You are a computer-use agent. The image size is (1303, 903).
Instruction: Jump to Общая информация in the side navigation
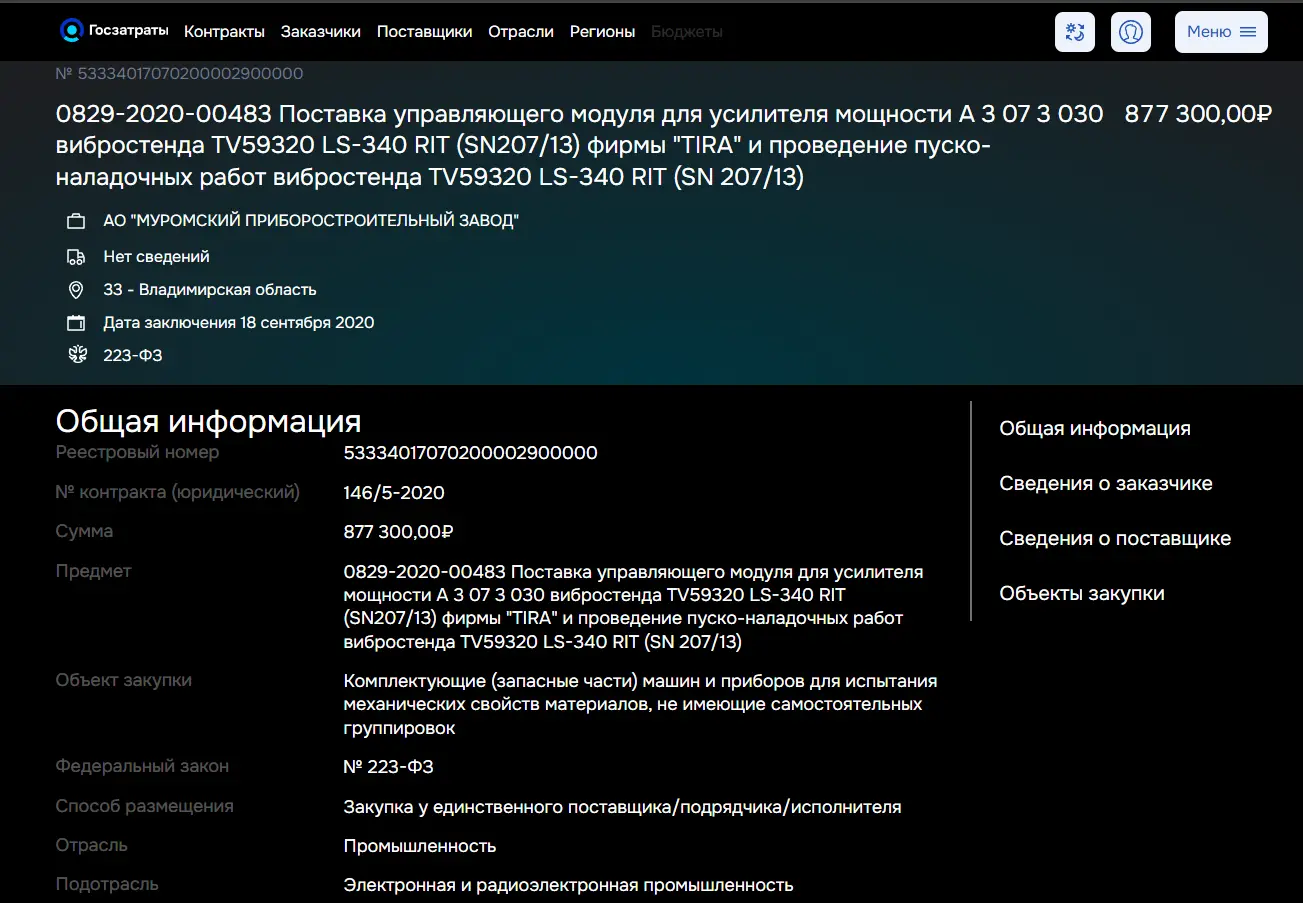click(x=1095, y=429)
